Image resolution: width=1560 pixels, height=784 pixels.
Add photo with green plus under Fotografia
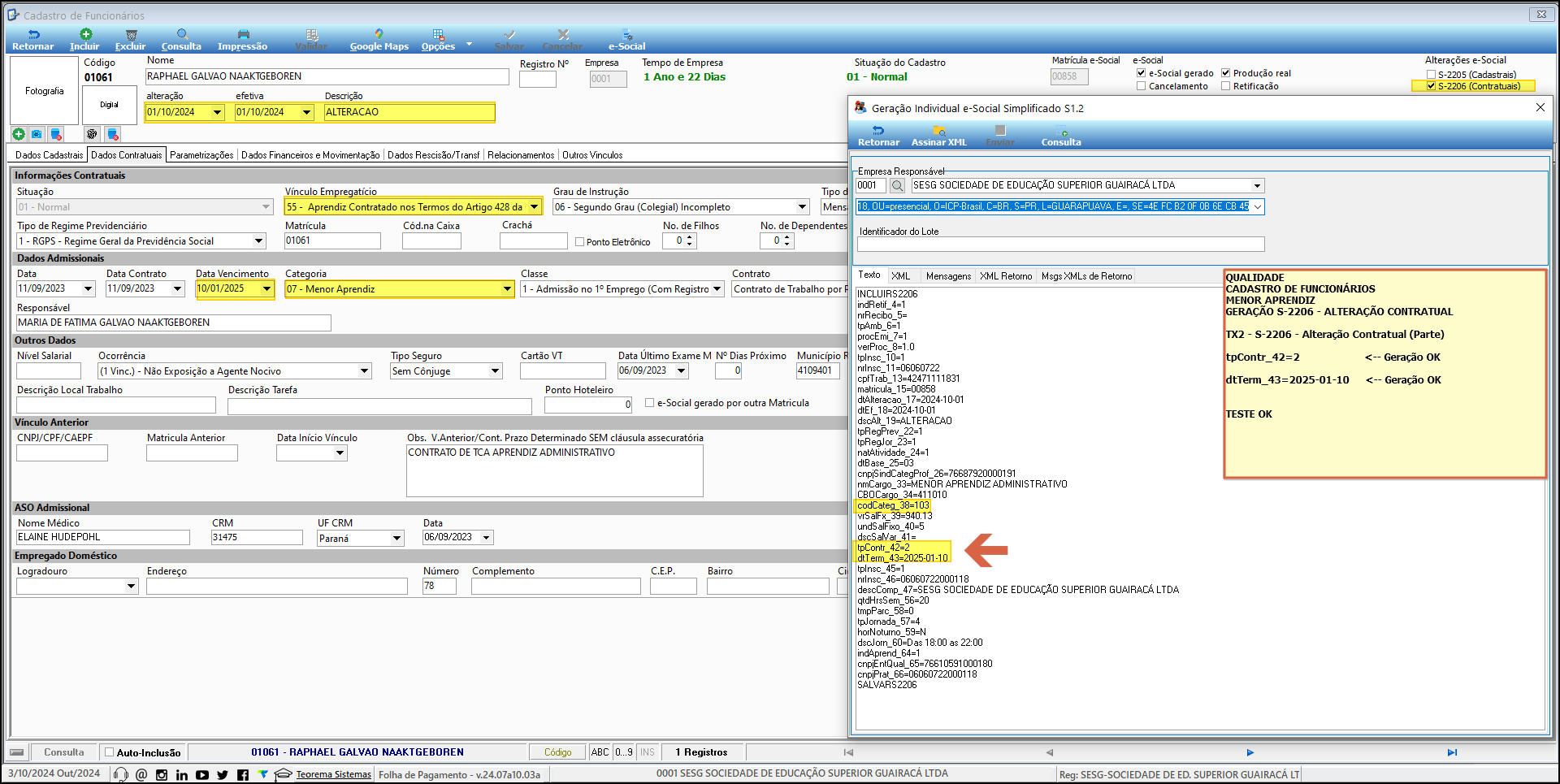pyautogui.click(x=19, y=134)
